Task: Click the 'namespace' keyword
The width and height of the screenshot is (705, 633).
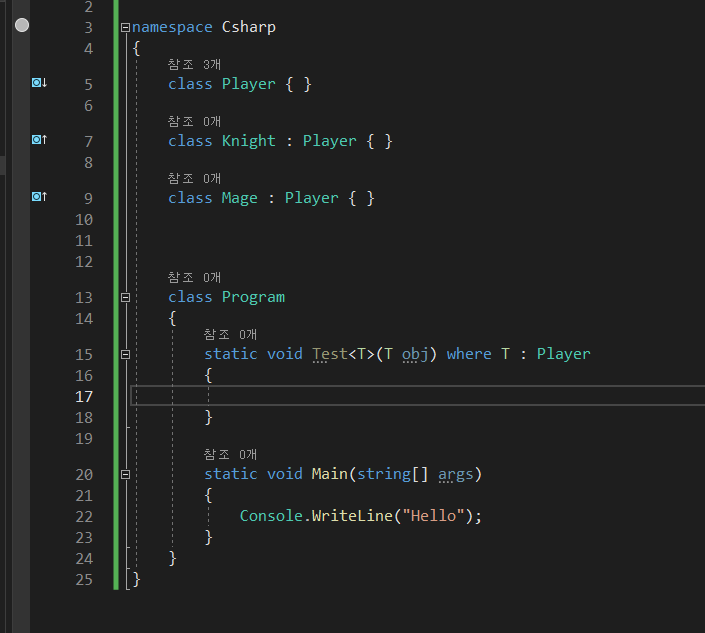Action: (172, 27)
